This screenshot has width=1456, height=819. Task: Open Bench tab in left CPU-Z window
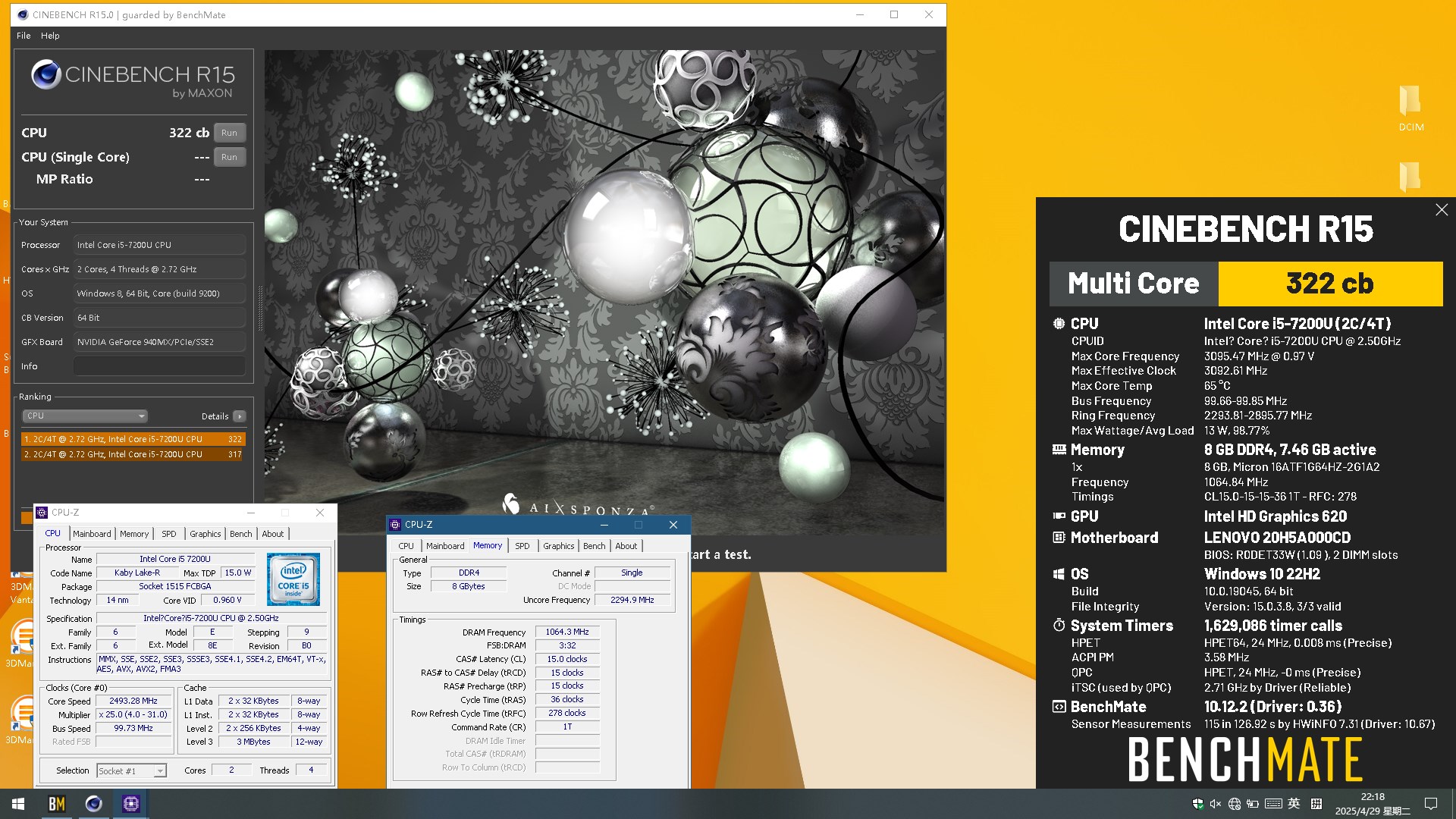pyautogui.click(x=241, y=534)
